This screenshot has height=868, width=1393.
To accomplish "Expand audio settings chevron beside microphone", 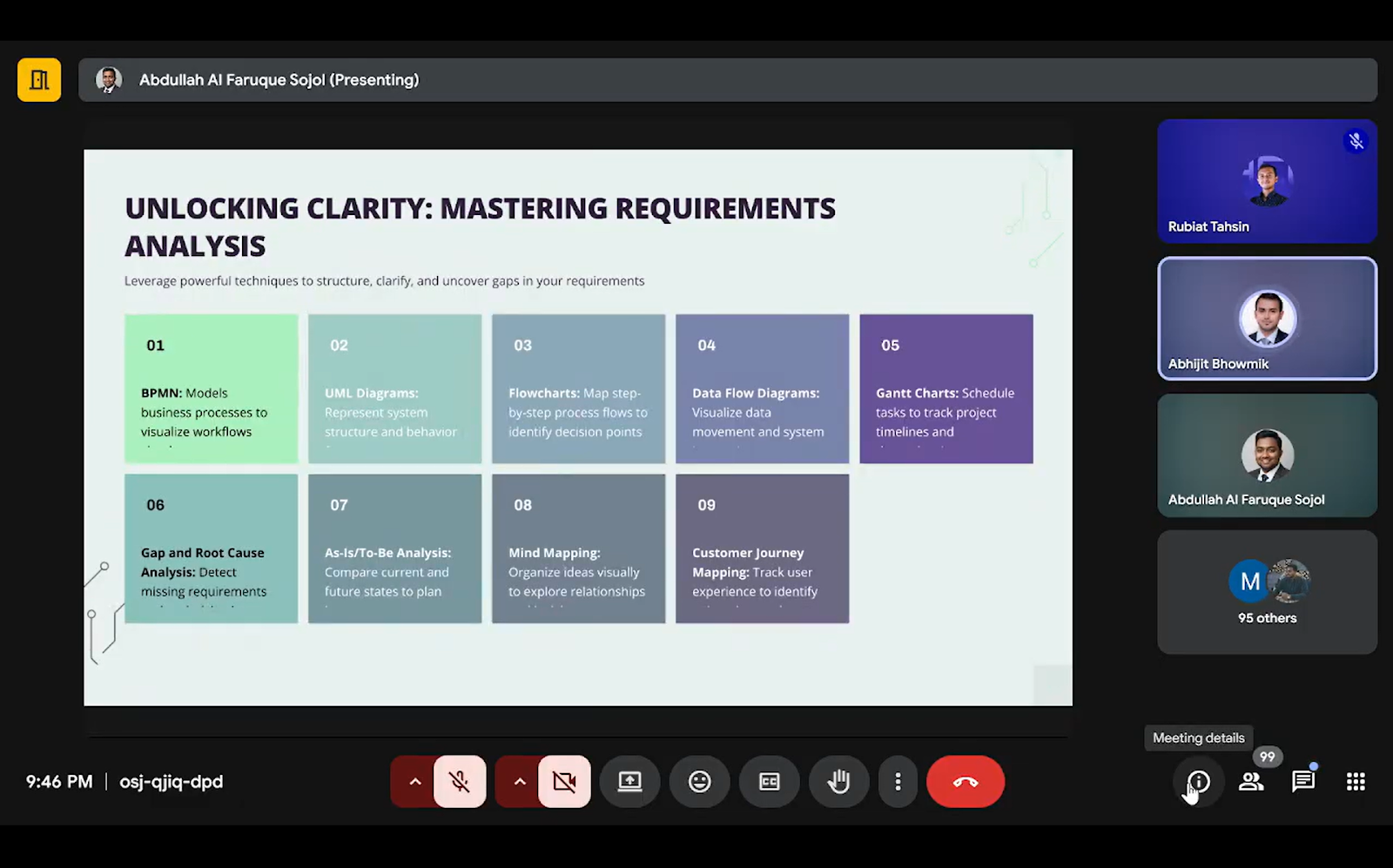I will (x=415, y=782).
